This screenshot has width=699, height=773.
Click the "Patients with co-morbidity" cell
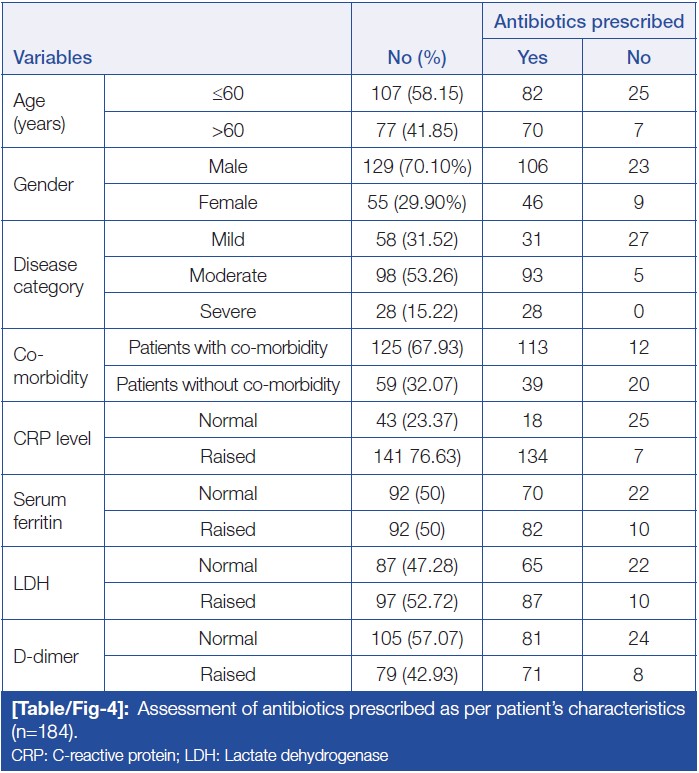point(228,348)
